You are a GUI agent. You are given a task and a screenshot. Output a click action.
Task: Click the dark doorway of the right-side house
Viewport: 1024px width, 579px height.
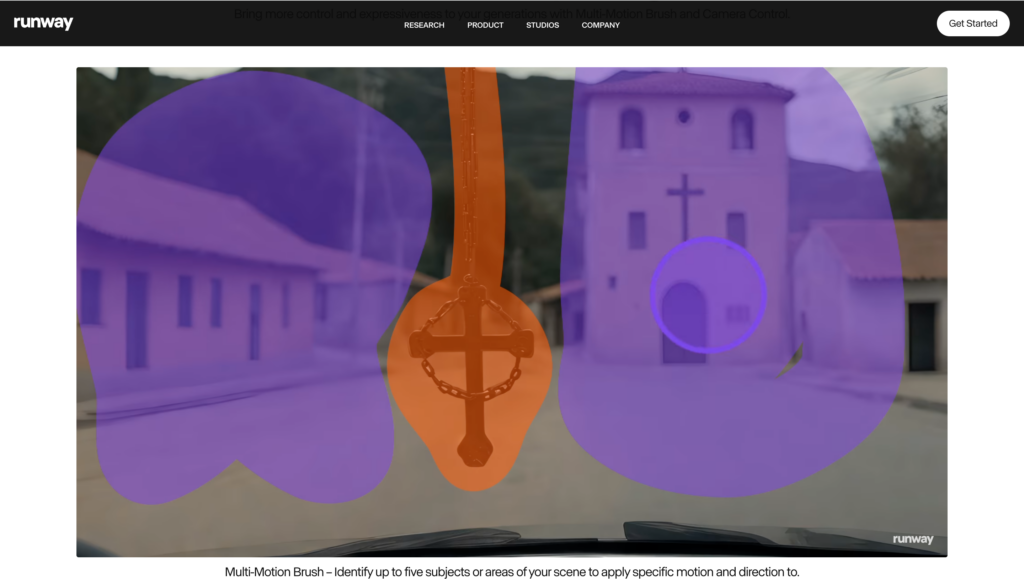921,336
